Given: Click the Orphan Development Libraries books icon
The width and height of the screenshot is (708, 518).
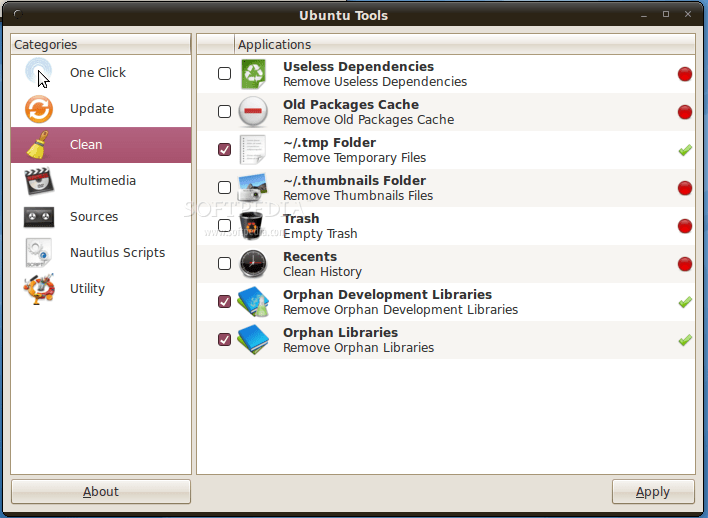Looking at the screenshot, I should (253, 302).
